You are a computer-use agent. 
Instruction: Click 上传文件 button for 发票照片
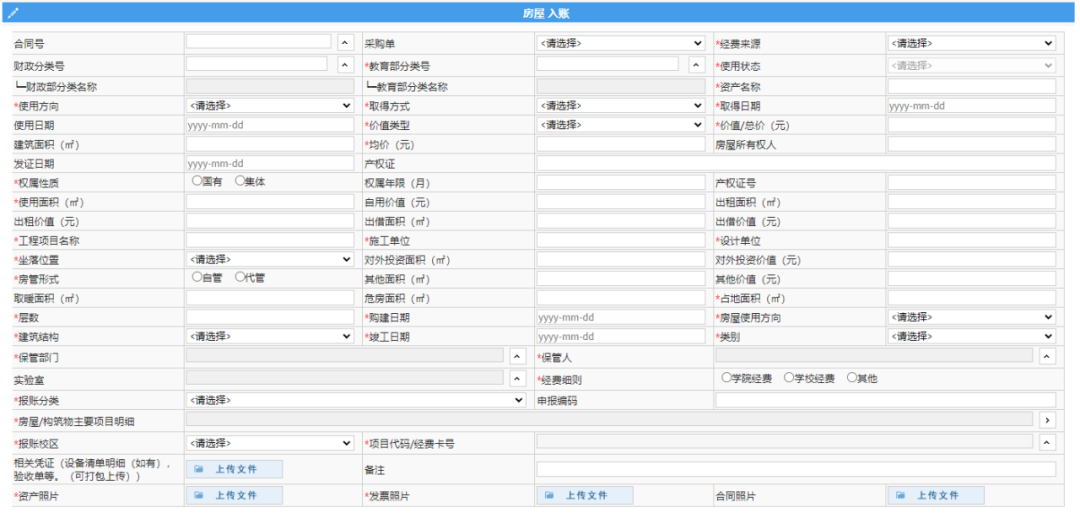point(584,495)
